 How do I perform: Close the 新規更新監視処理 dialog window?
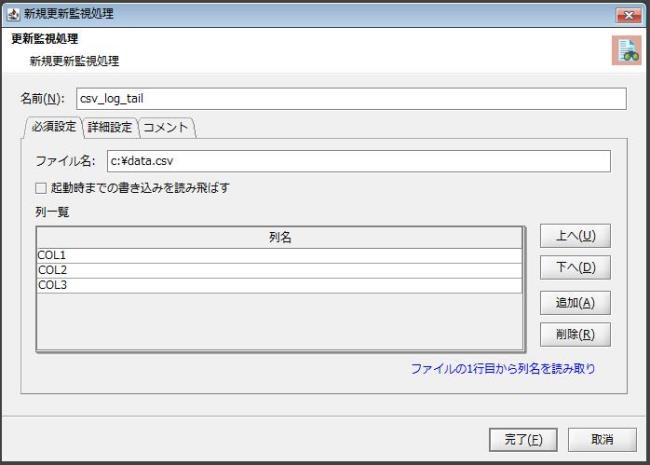(629, 14)
